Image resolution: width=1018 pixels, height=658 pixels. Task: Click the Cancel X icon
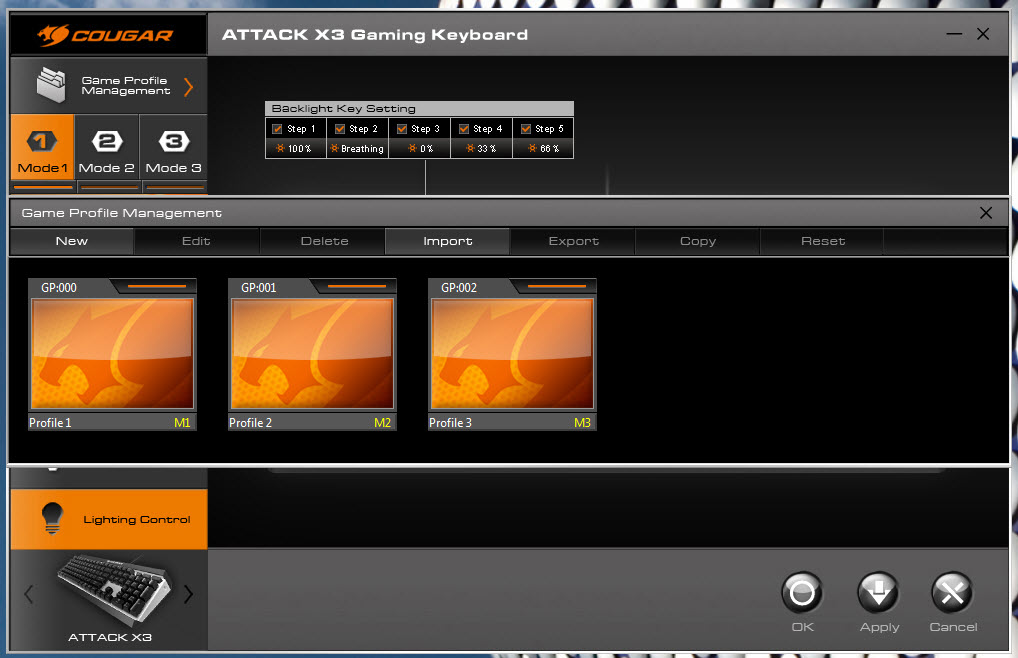pos(952,592)
